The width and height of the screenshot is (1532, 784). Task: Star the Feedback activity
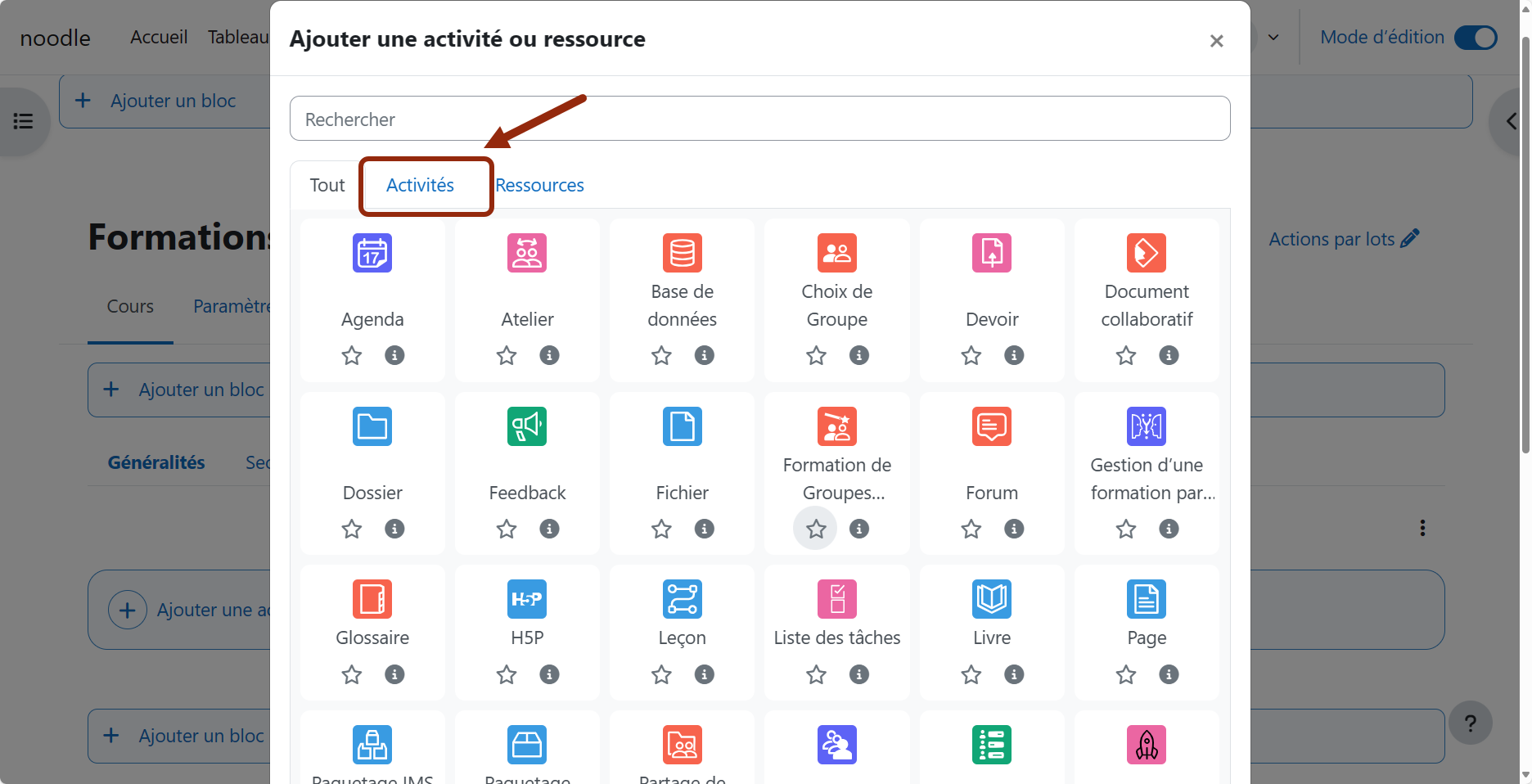click(507, 529)
